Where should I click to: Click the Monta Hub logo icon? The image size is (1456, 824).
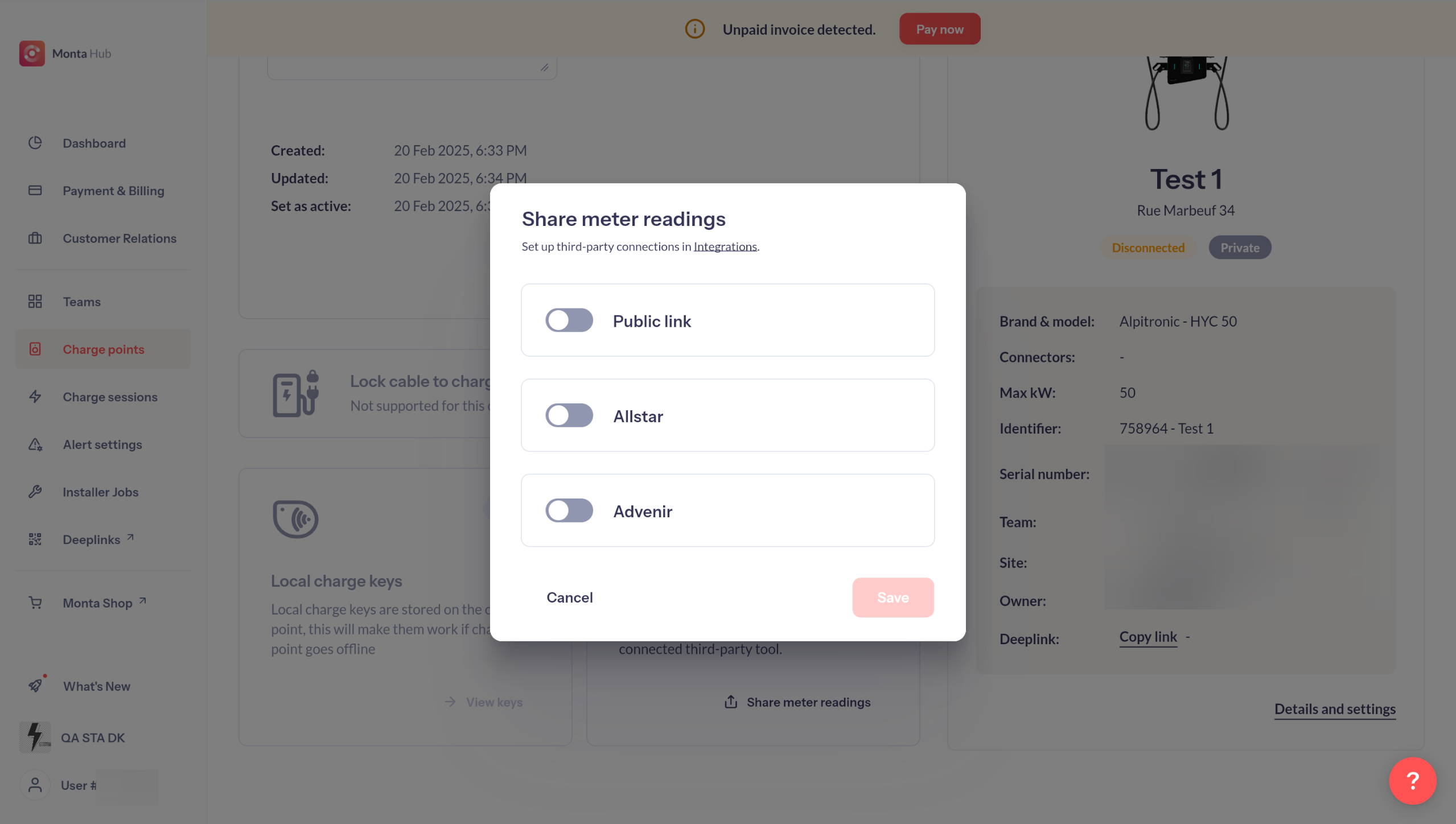pyautogui.click(x=32, y=53)
